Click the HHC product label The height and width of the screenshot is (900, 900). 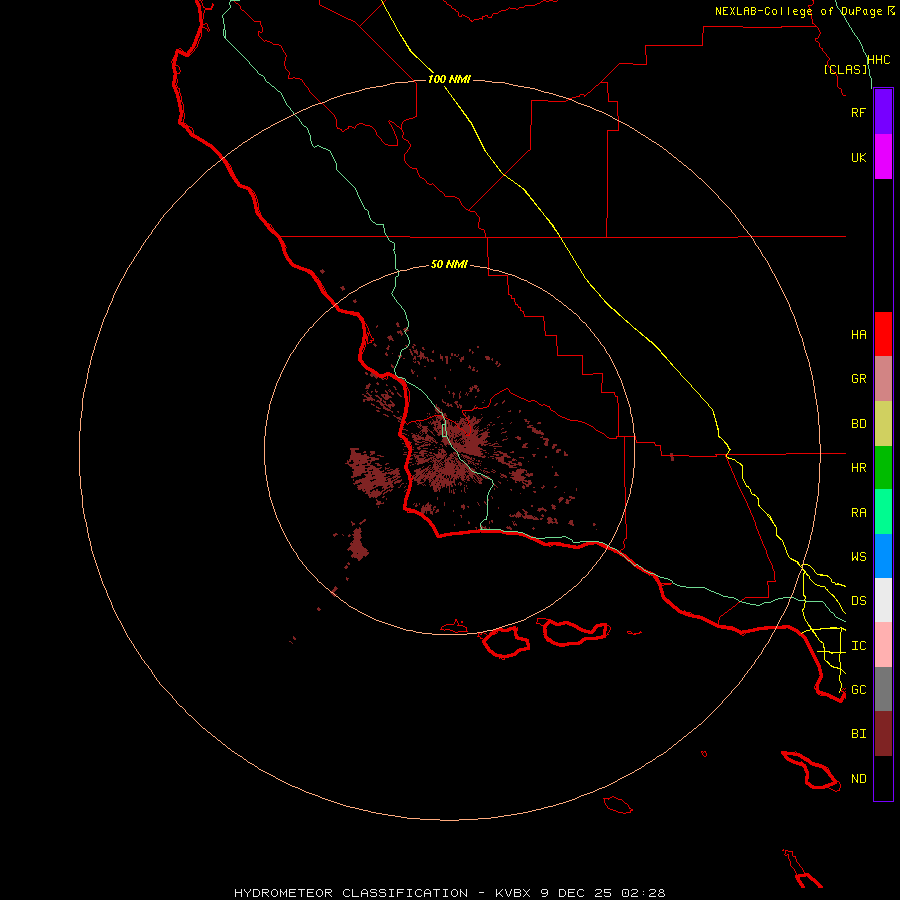tap(878, 60)
